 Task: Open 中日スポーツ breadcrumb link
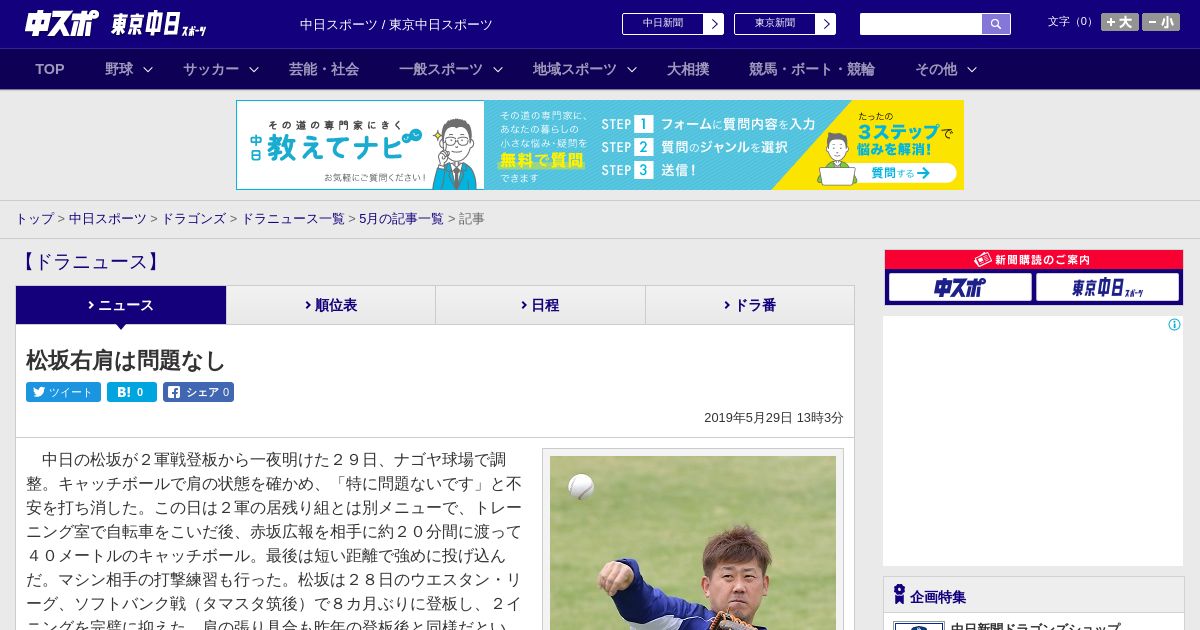[x=108, y=218]
